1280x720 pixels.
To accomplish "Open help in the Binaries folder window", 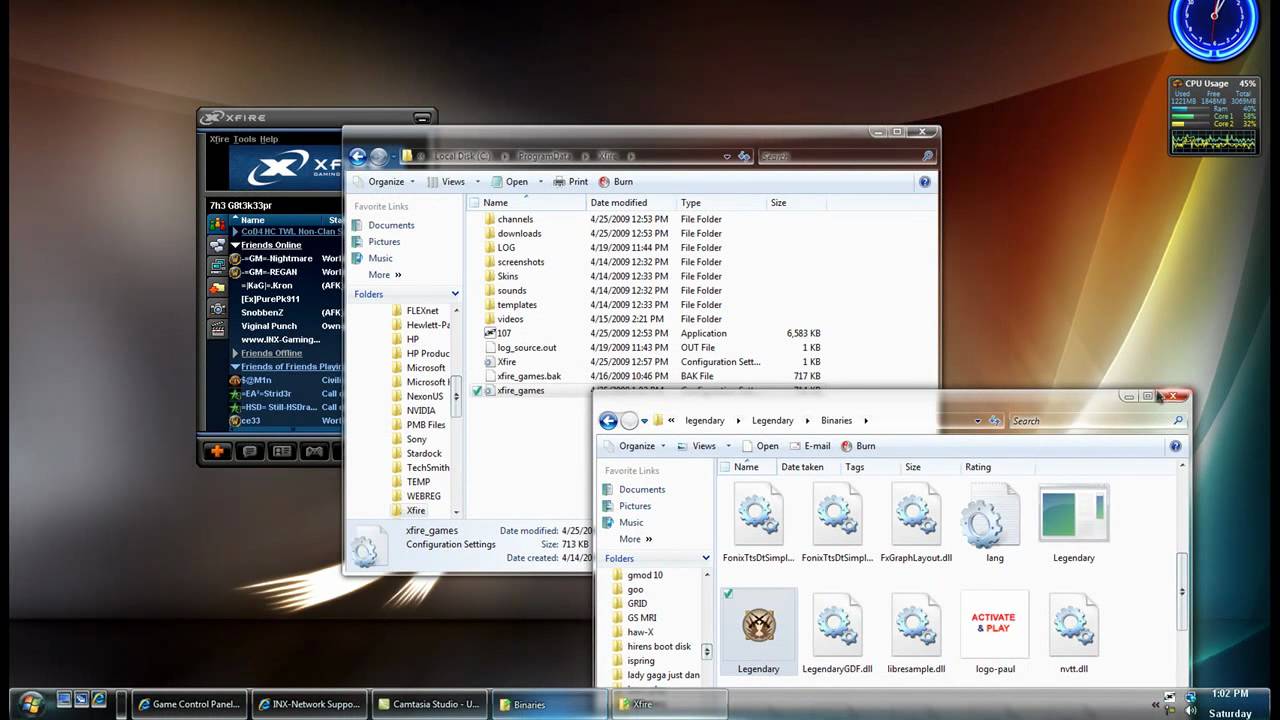I will (1175, 446).
